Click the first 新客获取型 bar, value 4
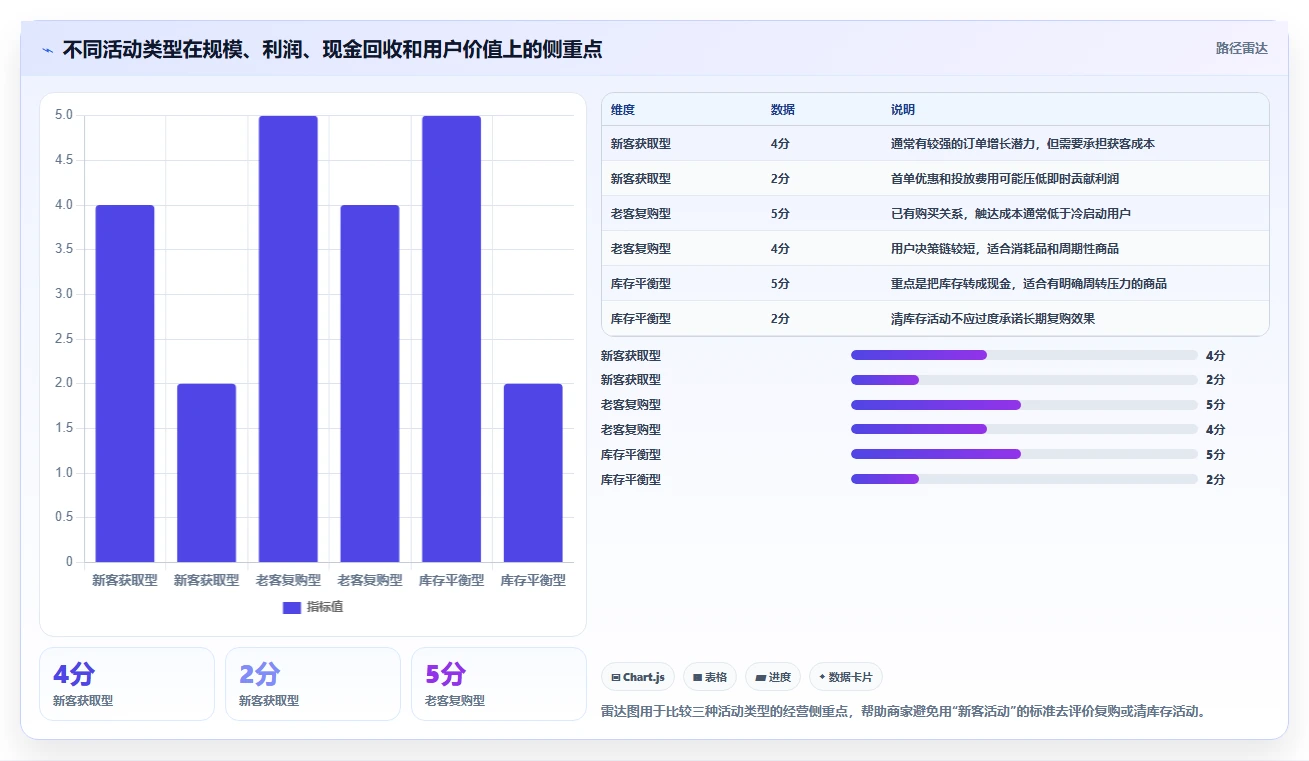 [x=125, y=383]
